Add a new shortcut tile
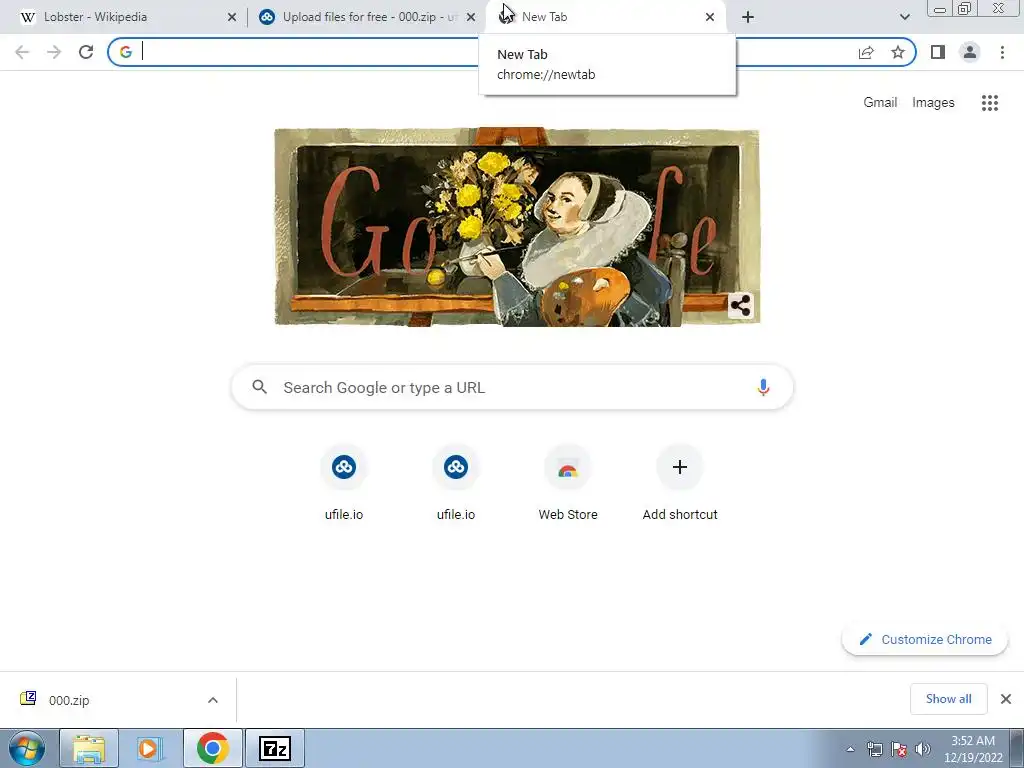Screen dimensions: 1024x768 pyautogui.click(x=680, y=483)
